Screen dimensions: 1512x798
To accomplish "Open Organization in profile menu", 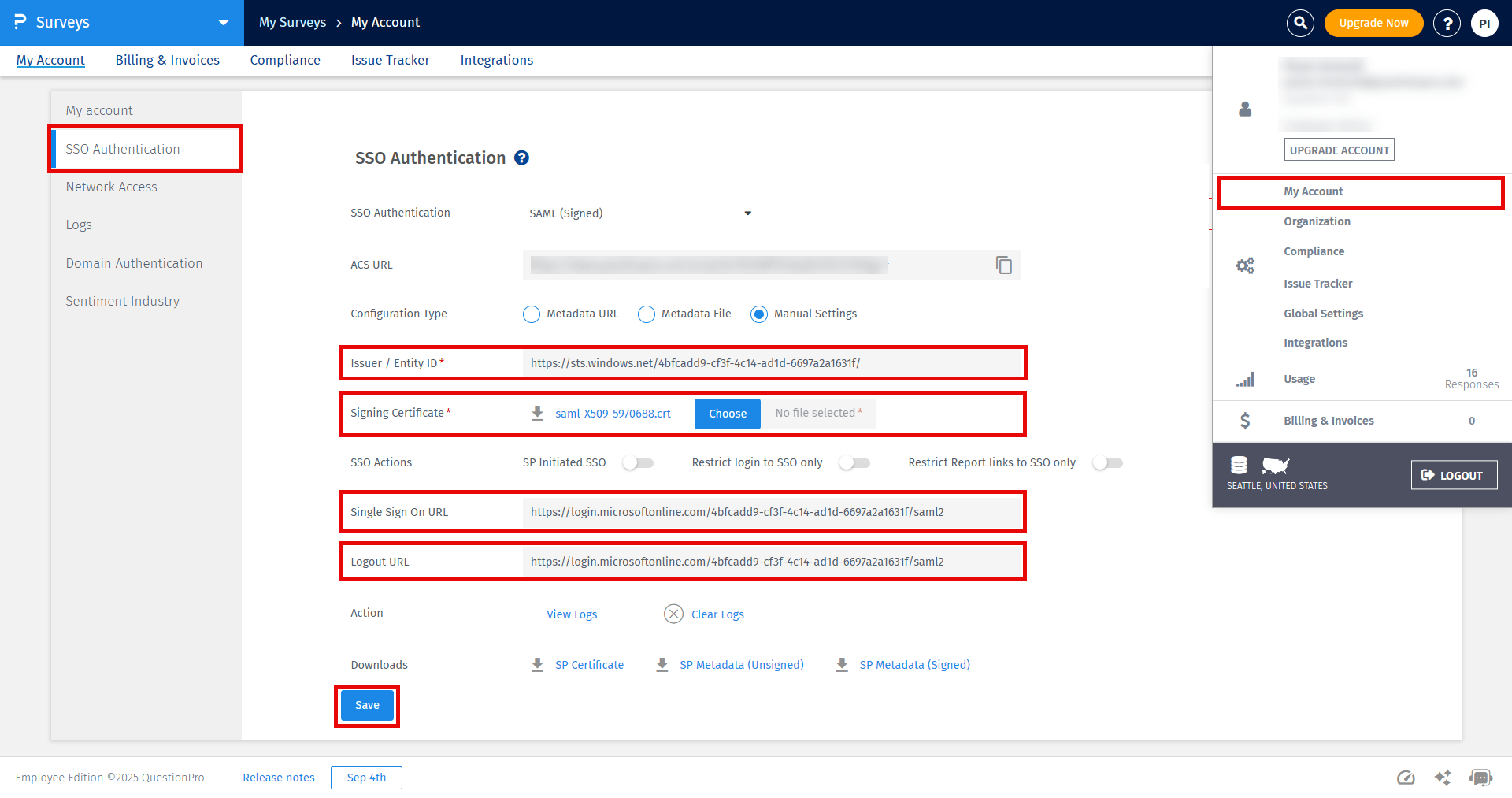I will pos(1317,221).
